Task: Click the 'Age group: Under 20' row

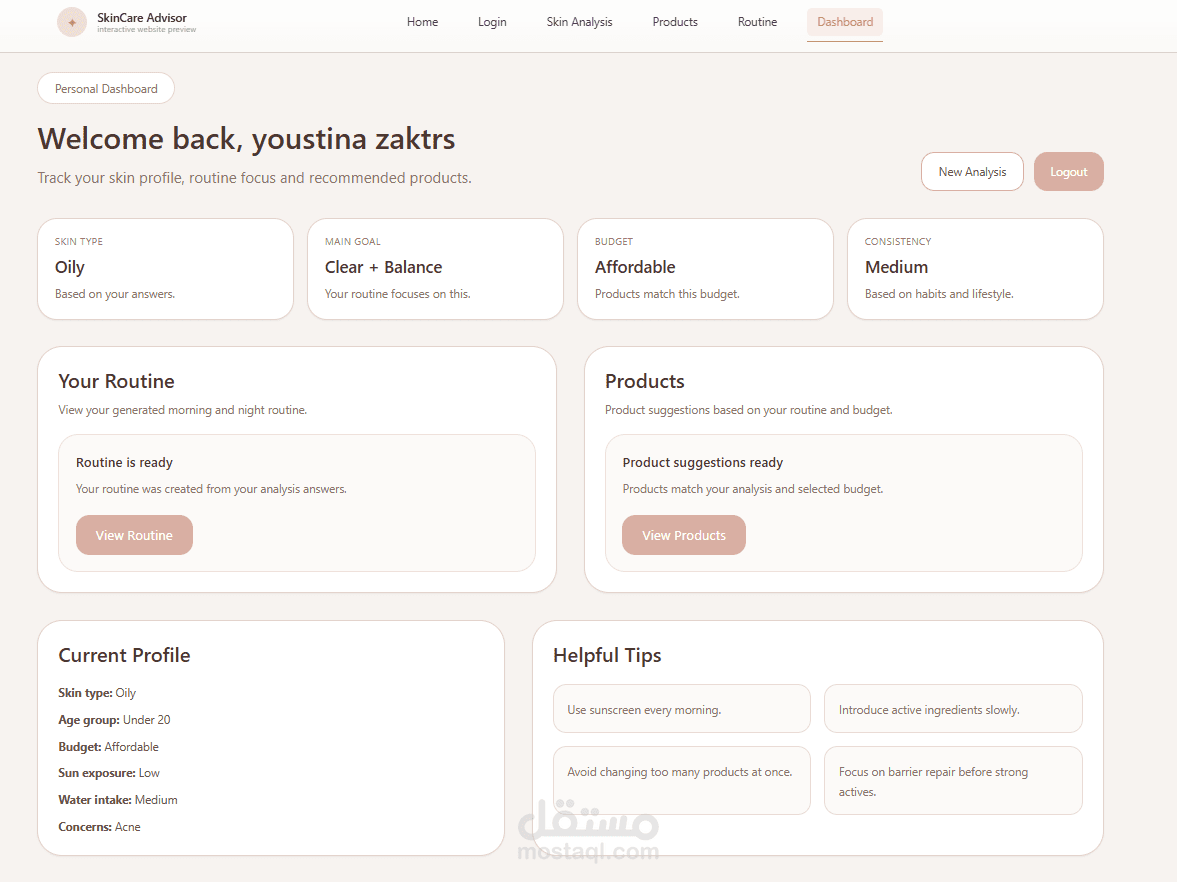Action: pos(114,720)
